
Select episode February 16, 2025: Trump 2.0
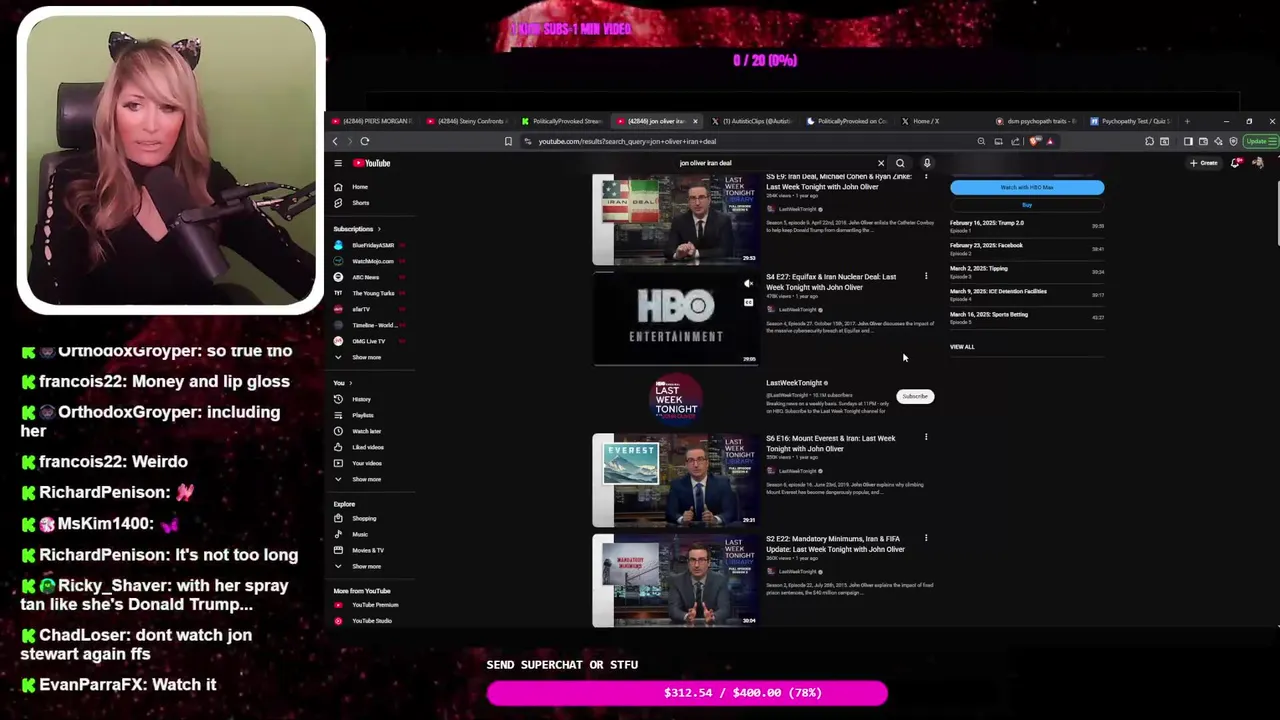coord(1027,225)
